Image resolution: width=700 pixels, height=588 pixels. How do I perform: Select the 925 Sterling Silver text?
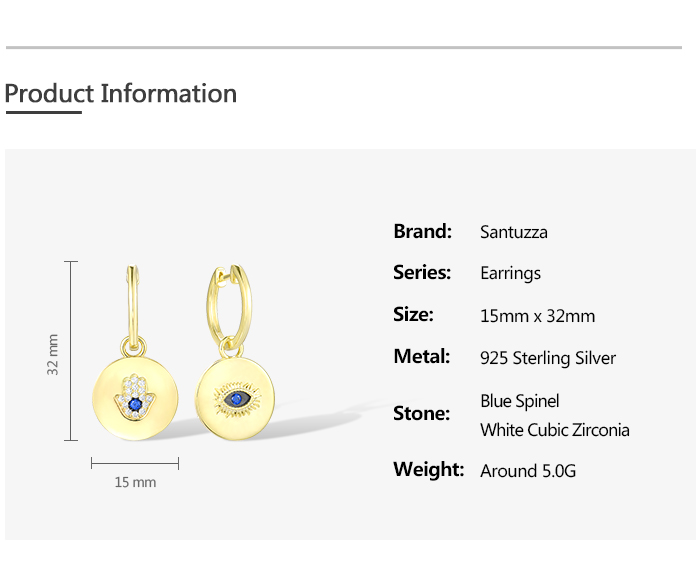click(548, 358)
